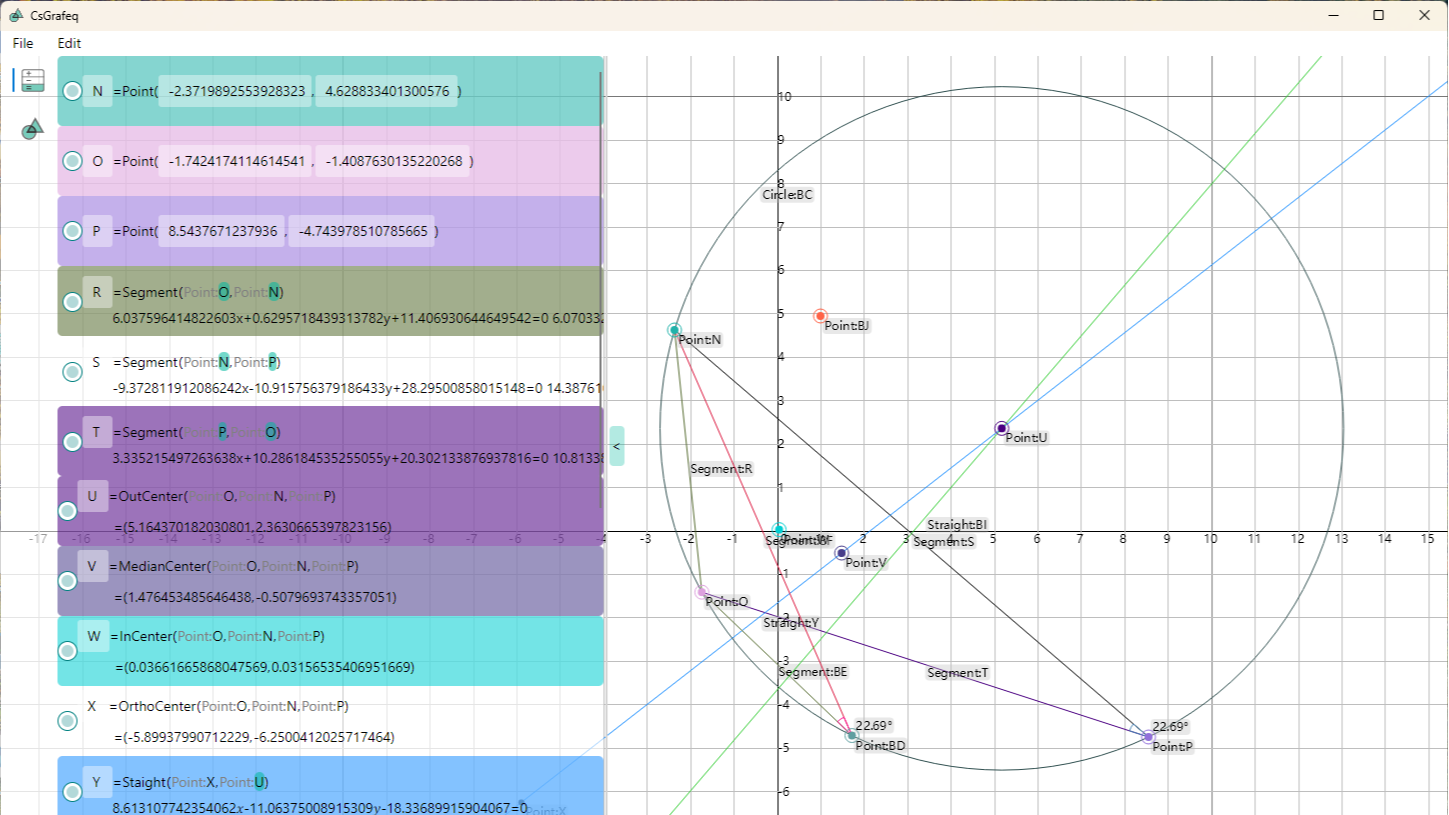Select the R name label in list
This screenshot has width=1449, height=815.
pos(97,292)
